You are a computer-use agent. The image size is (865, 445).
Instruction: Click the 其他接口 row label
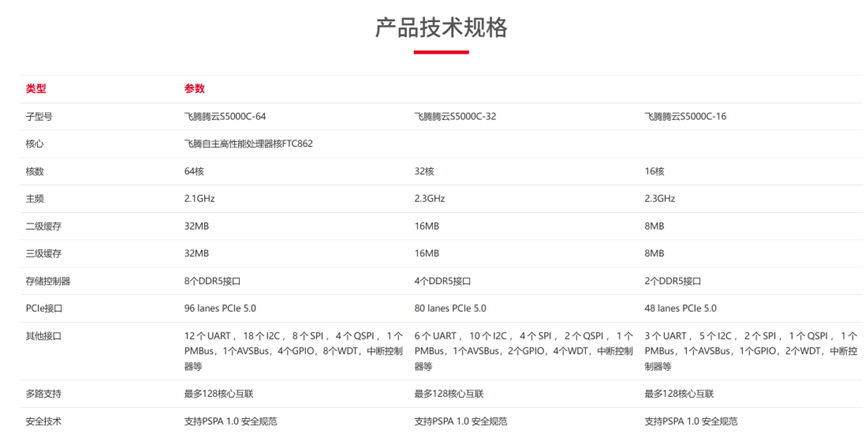click(x=44, y=336)
